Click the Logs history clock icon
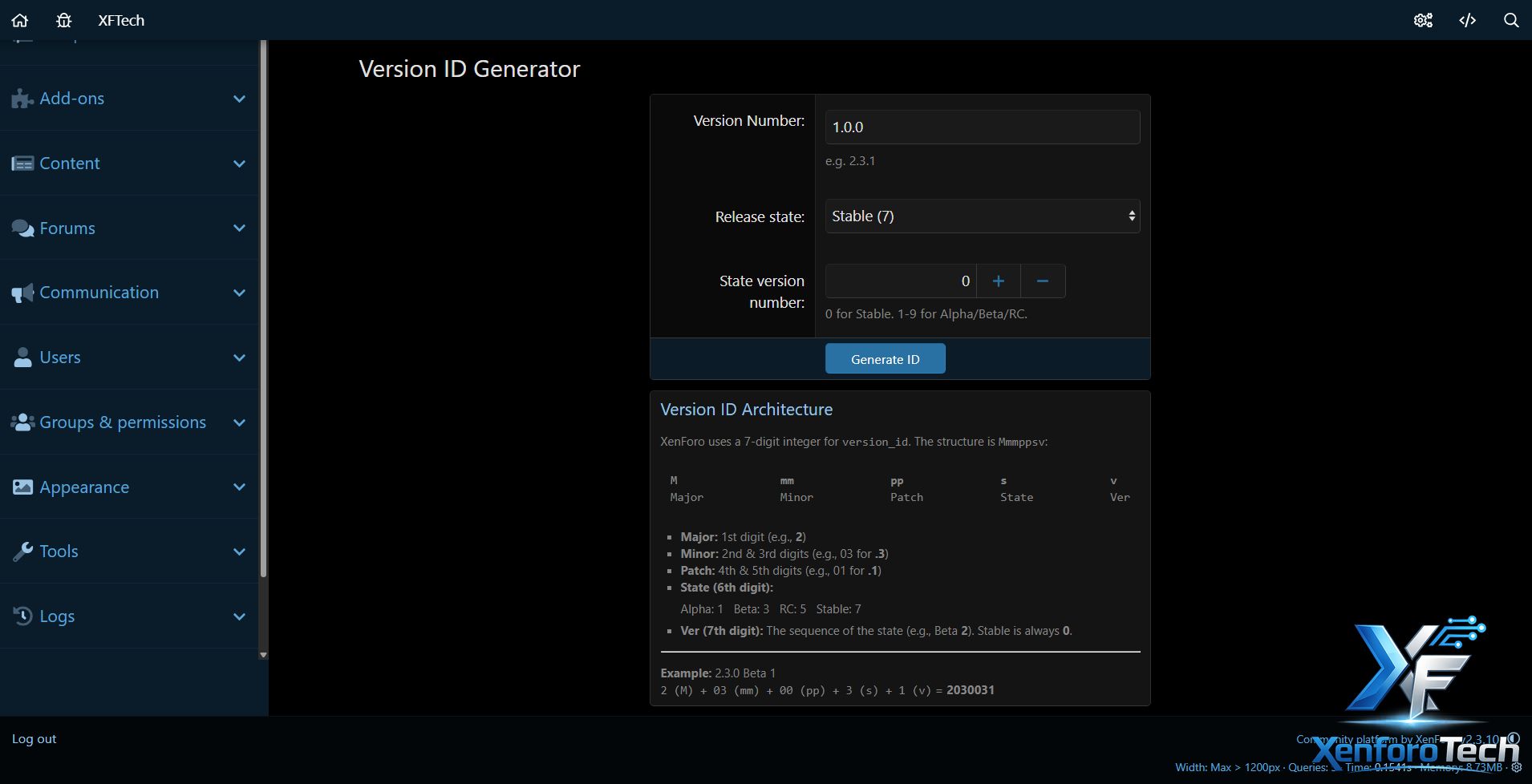Image resolution: width=1532 pixels, height=784 pixels. pyautogui.click(x=22, y=616)
